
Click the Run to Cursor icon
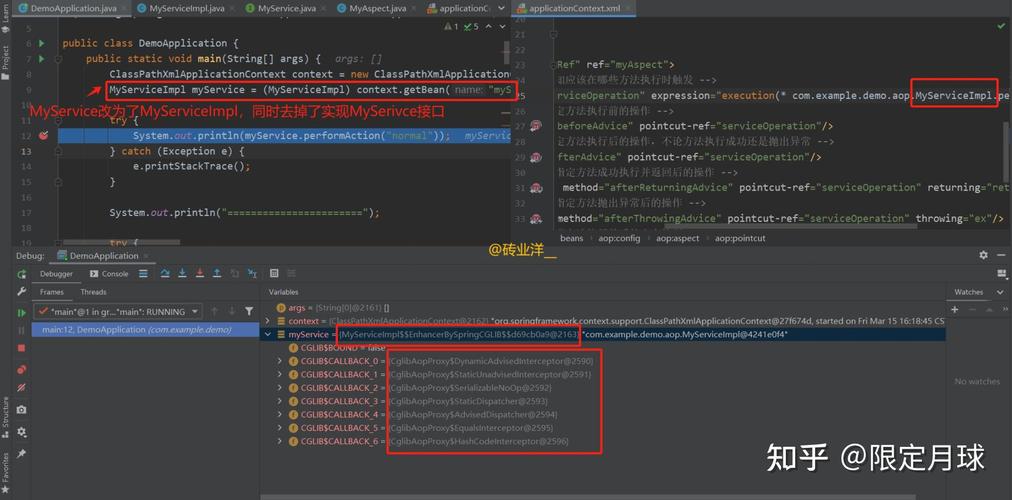[252, 274]
